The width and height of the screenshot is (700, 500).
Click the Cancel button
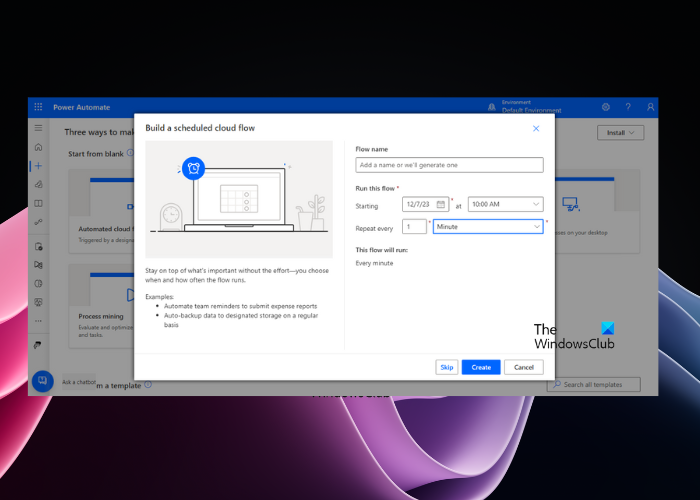pos(524,367)
